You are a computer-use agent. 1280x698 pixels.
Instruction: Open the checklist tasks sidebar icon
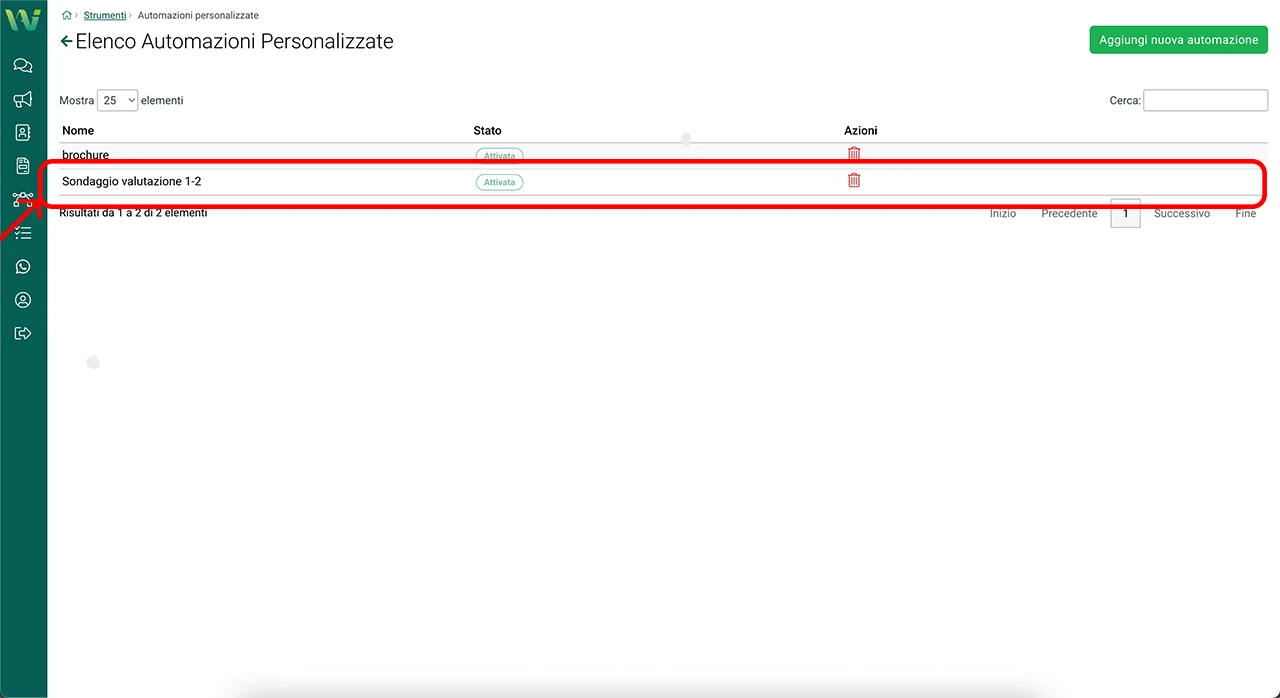pos(23,233)
